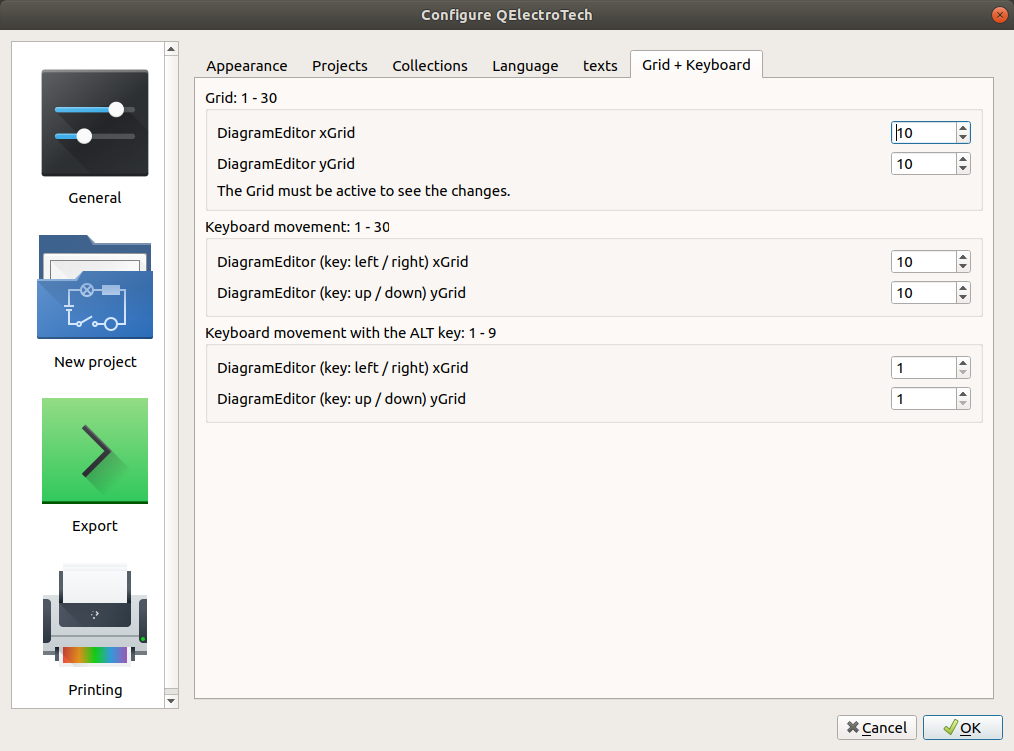
Task: Switch to the texts tab
Action: pyautogui.click(x=599, y=65)
